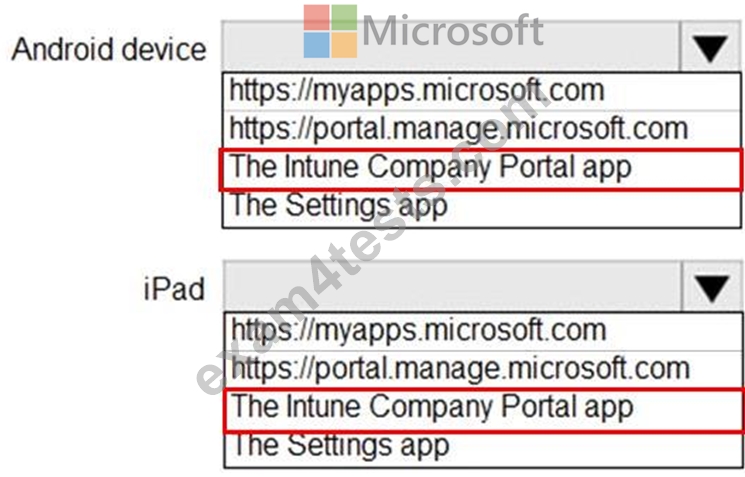Choose portal.manage.microsoft.com for Android device
The width and height of the screenshot is (745, 477).
[481, 130]
